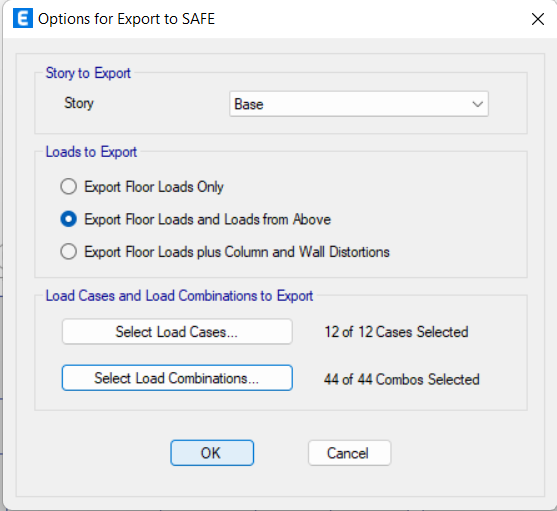Click the 'Story' label beside the dropdown
Image resolution: width=557 pixels, height=511 pixels.
pos(79,103)
